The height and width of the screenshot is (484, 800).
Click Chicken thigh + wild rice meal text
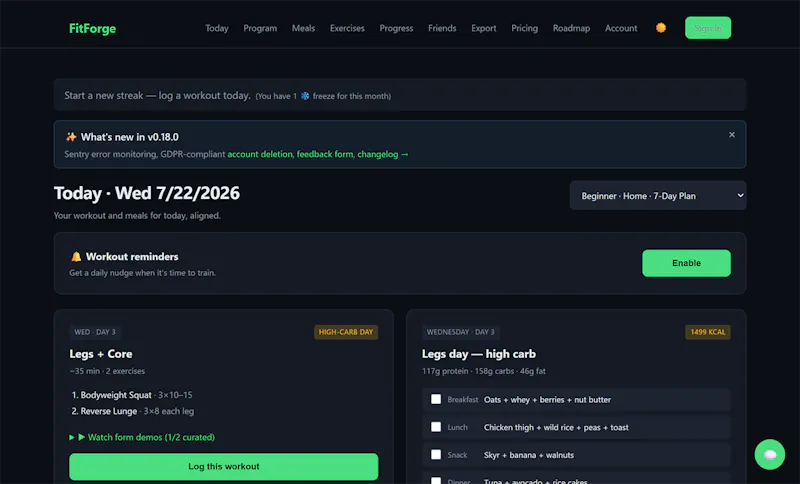coord(556,427)
